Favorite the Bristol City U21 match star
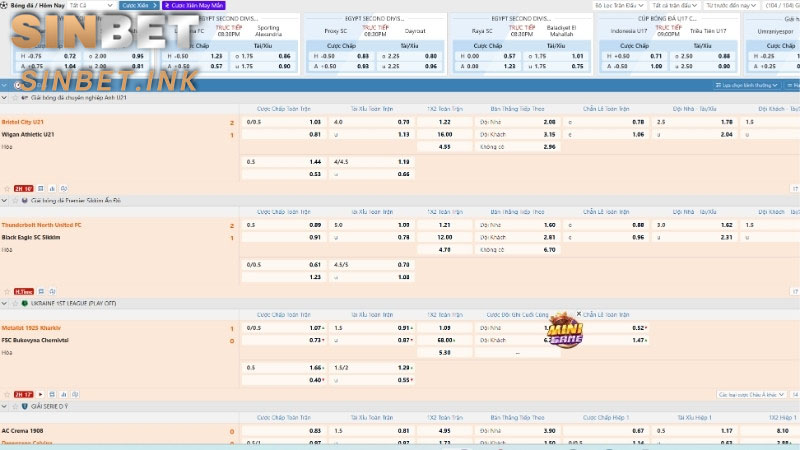Image resolution: width=800 pixels, height=450 pixels. click(x=7, y=189)
